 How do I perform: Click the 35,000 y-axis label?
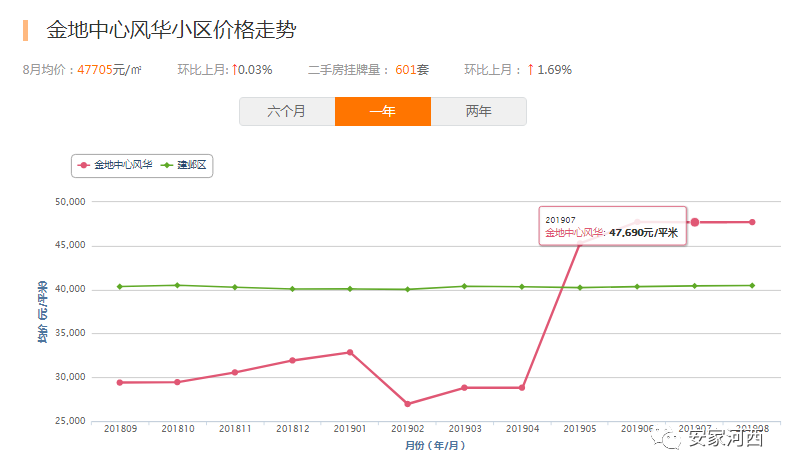[70, 333]
